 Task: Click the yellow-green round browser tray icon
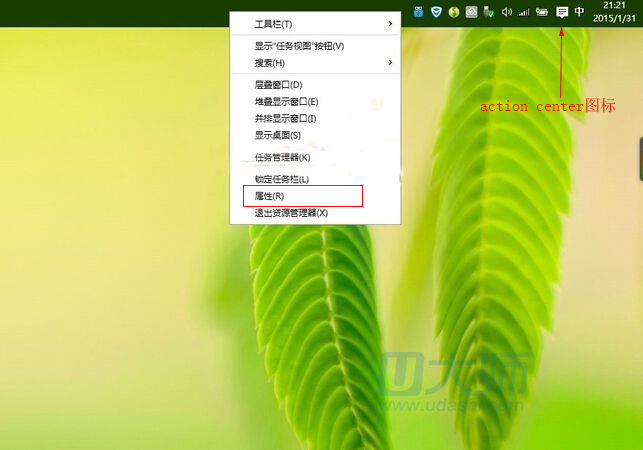[454, 12]
